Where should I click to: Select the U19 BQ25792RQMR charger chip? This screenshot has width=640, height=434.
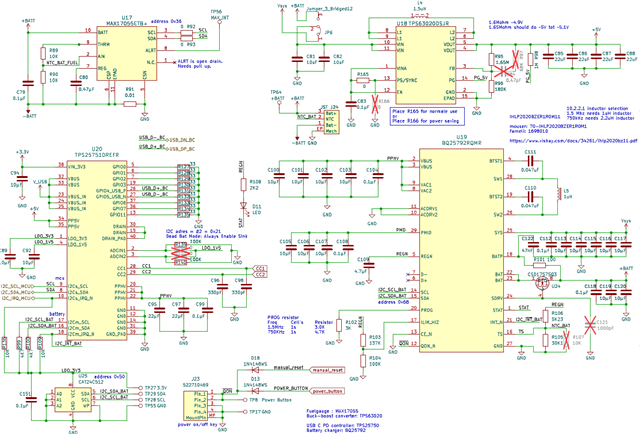pos(462,252)
